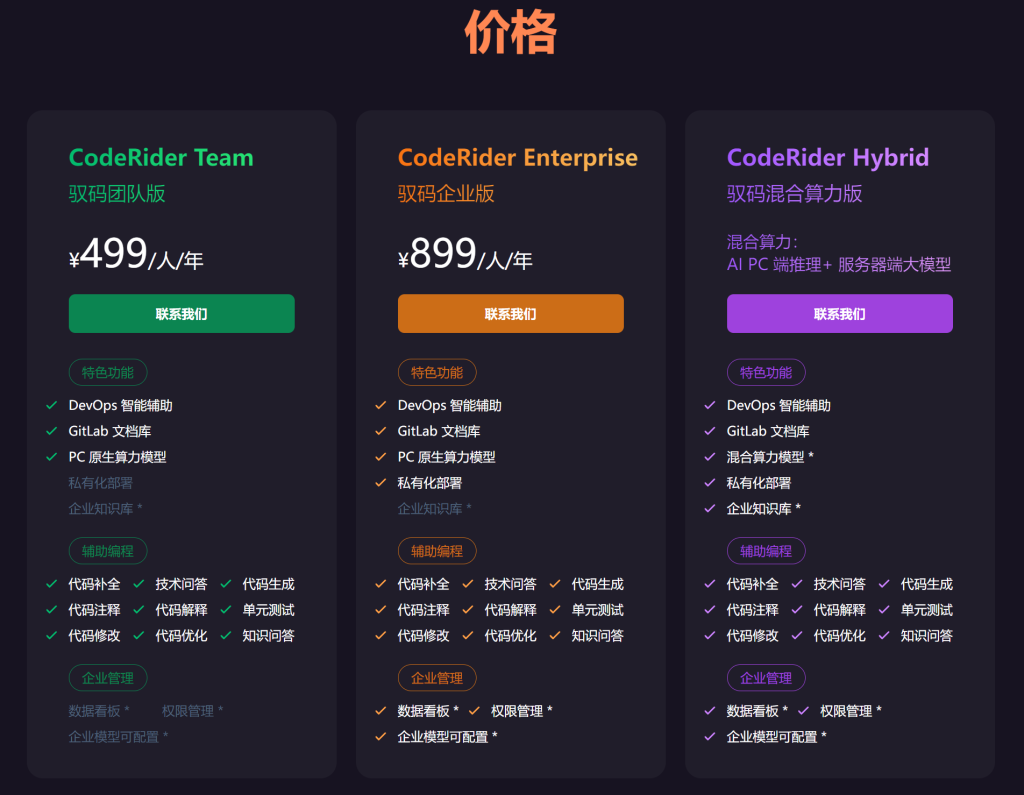The height and width of the screenshot is (795, 1024).
Task: Click orange checkmark beside 私有化部署
Action: pyautogui.click(x=381, y=483)
